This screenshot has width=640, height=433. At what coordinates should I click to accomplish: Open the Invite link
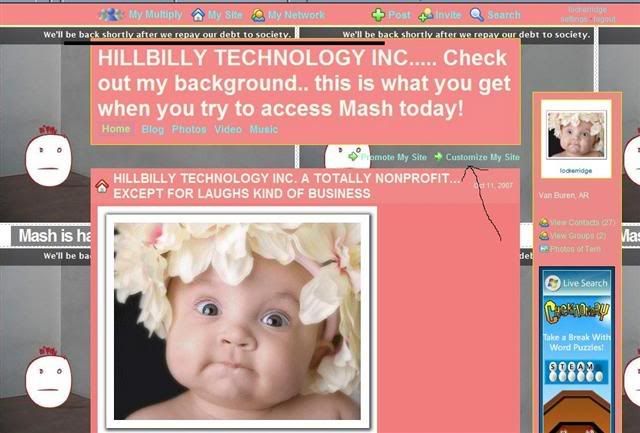[448, 15]
